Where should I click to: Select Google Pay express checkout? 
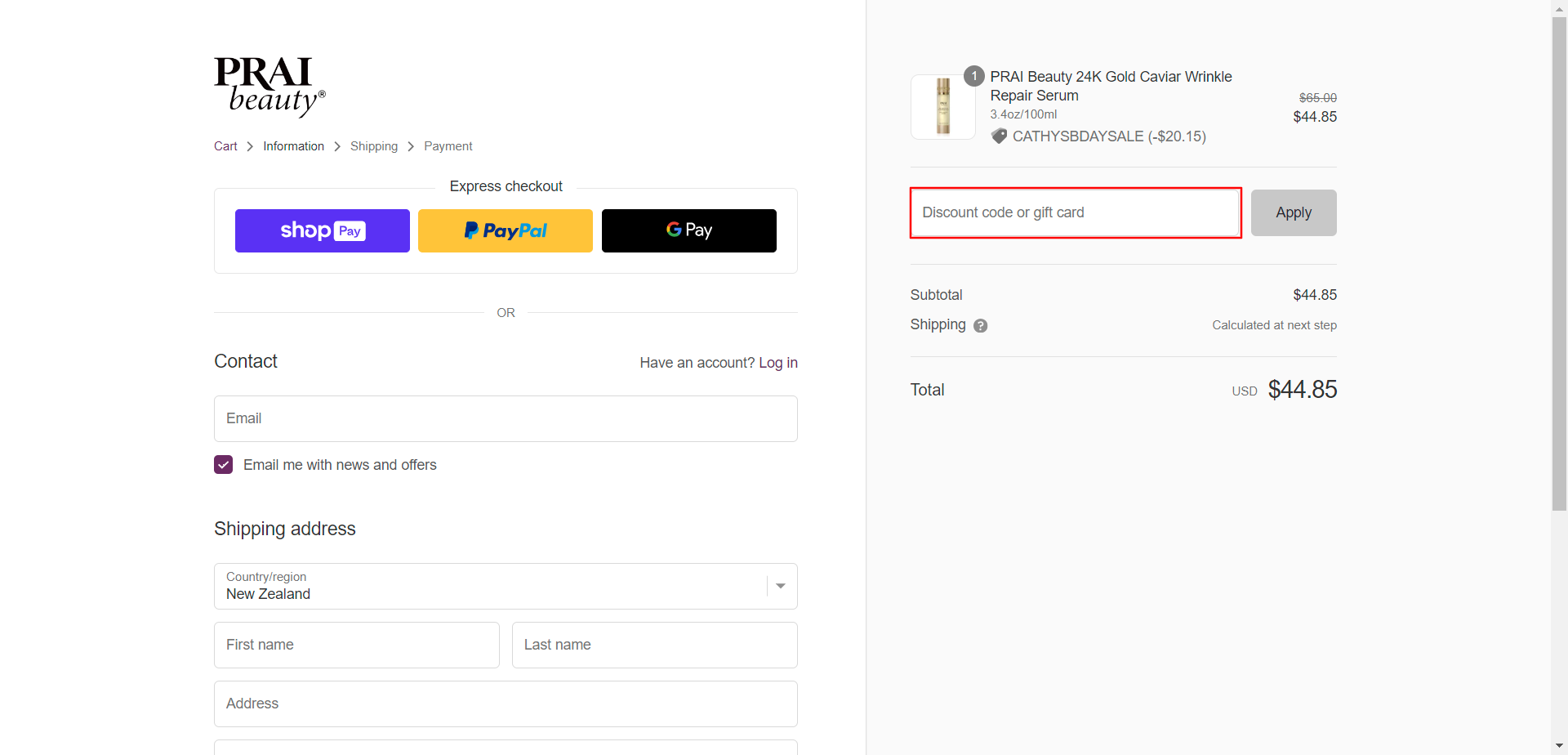pos(688,231)
